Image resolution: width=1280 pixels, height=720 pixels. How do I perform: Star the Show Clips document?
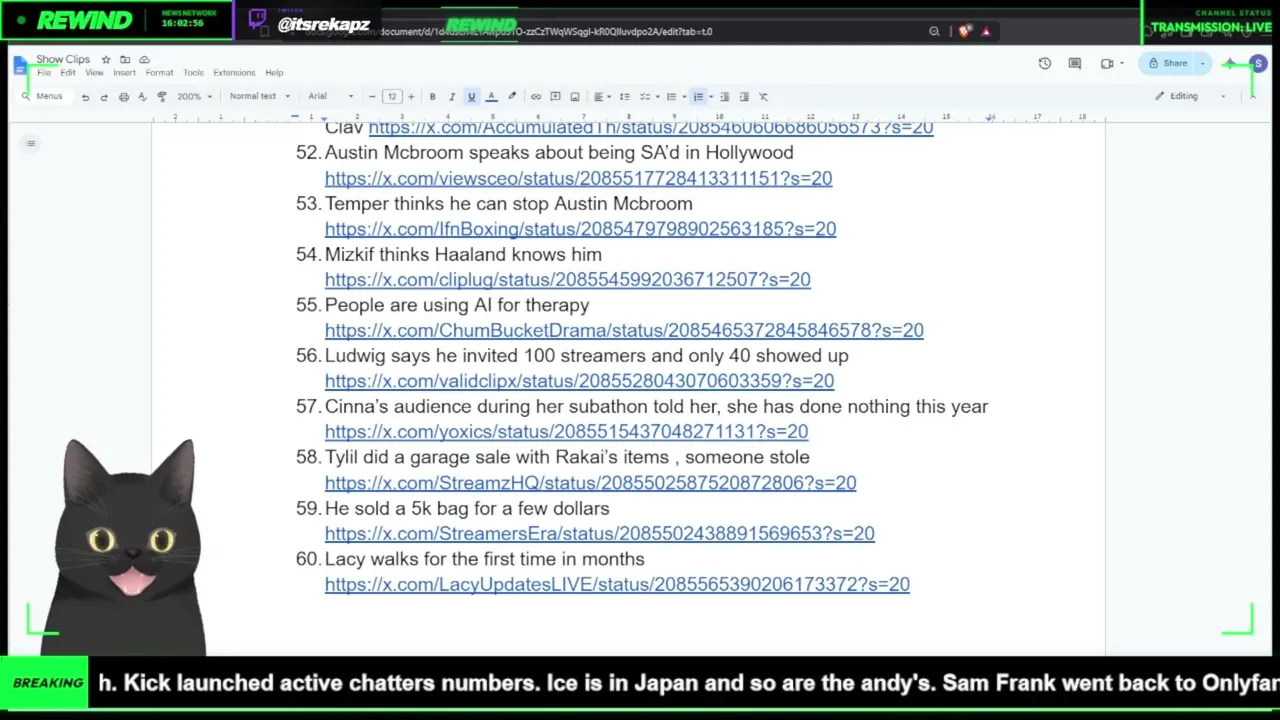(106, 60)
